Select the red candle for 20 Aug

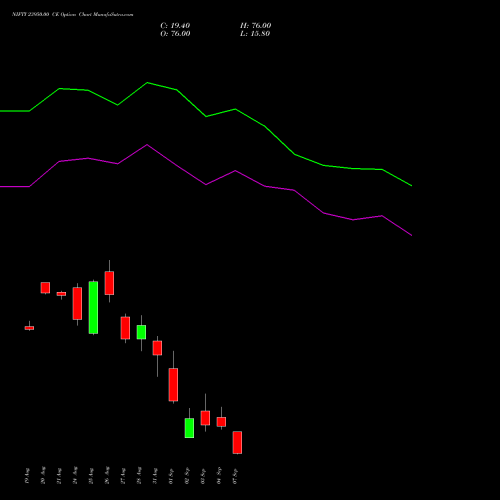45,288
